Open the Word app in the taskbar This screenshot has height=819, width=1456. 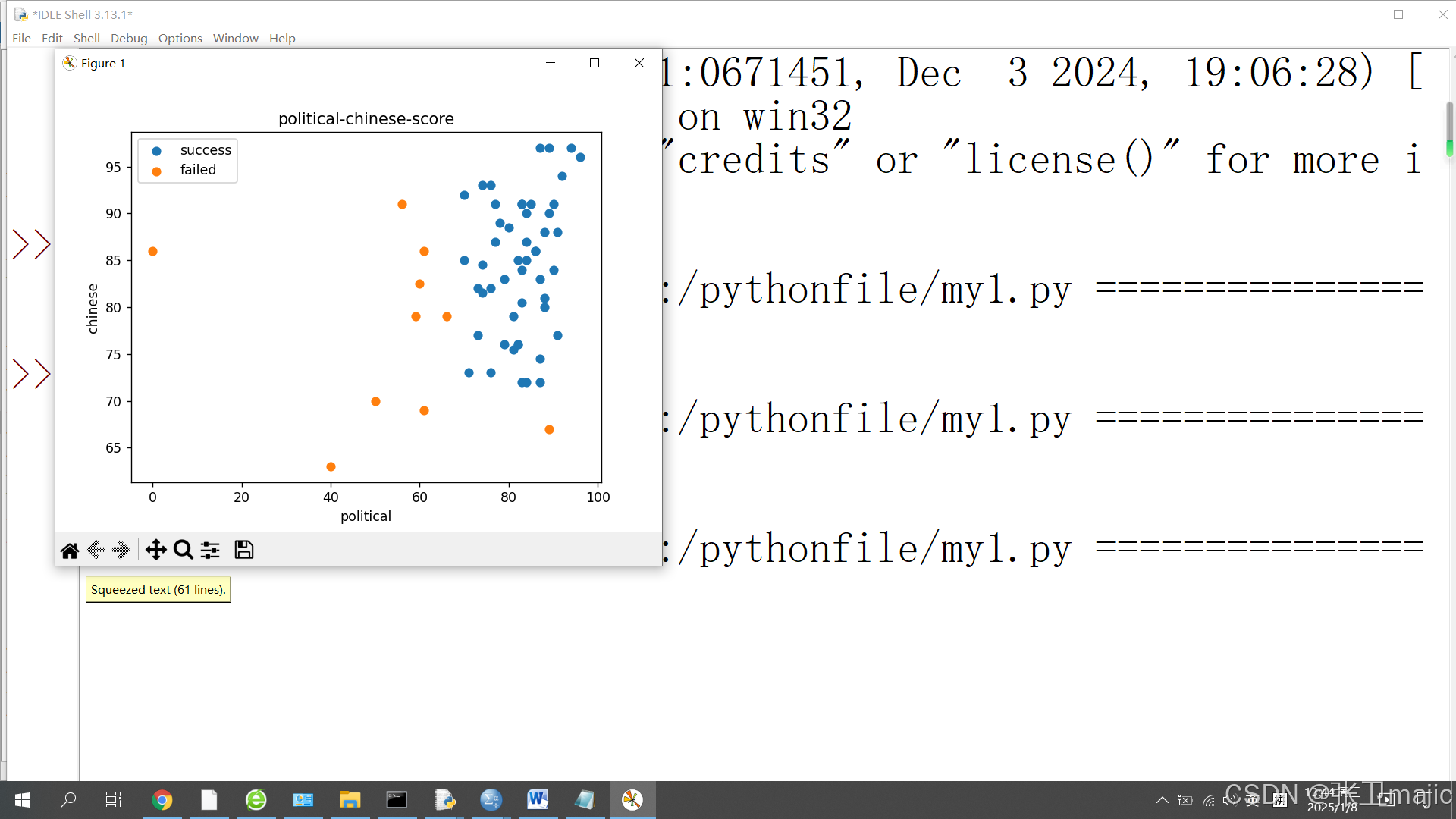tap(538, 799)
